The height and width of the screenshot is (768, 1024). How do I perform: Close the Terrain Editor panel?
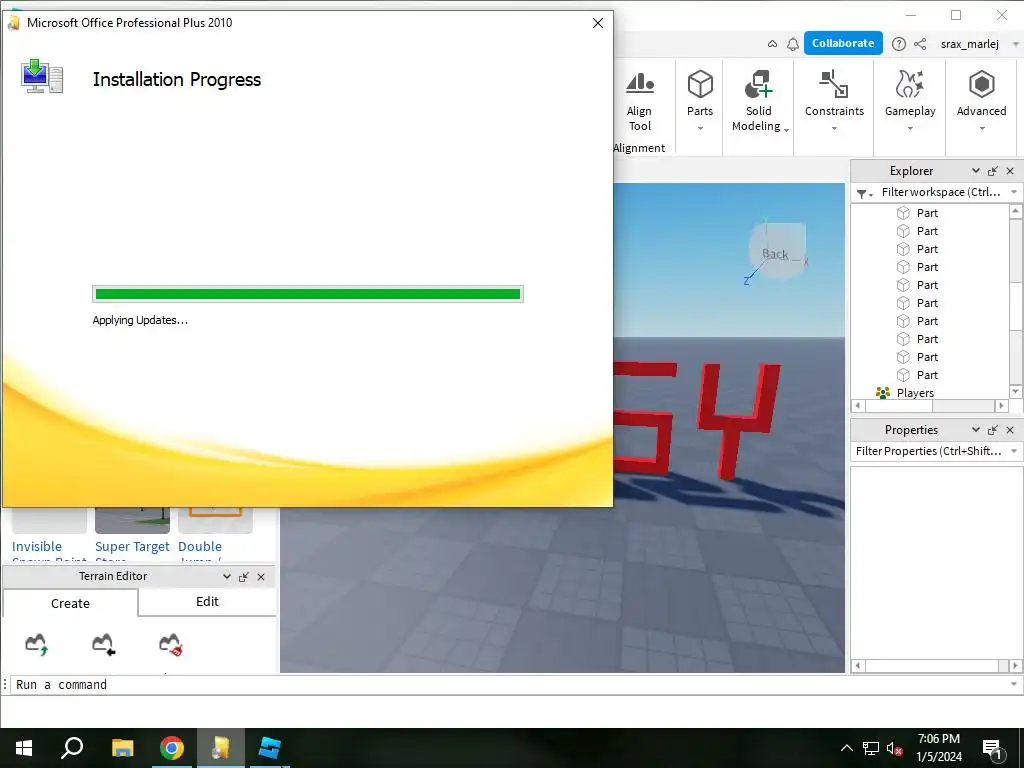[x=261, y=577]
